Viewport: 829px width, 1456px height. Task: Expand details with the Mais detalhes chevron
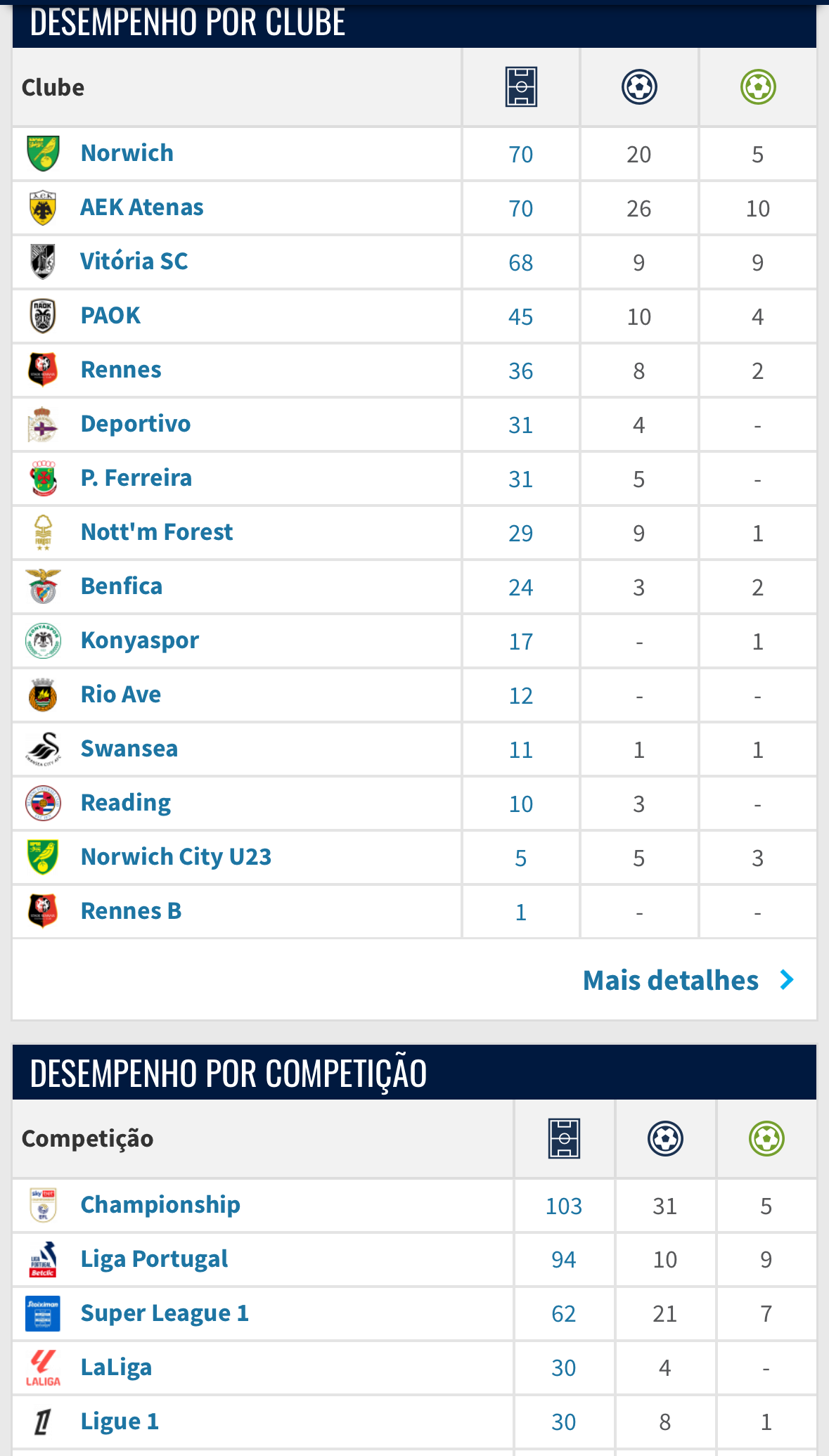tap(788, 980)
